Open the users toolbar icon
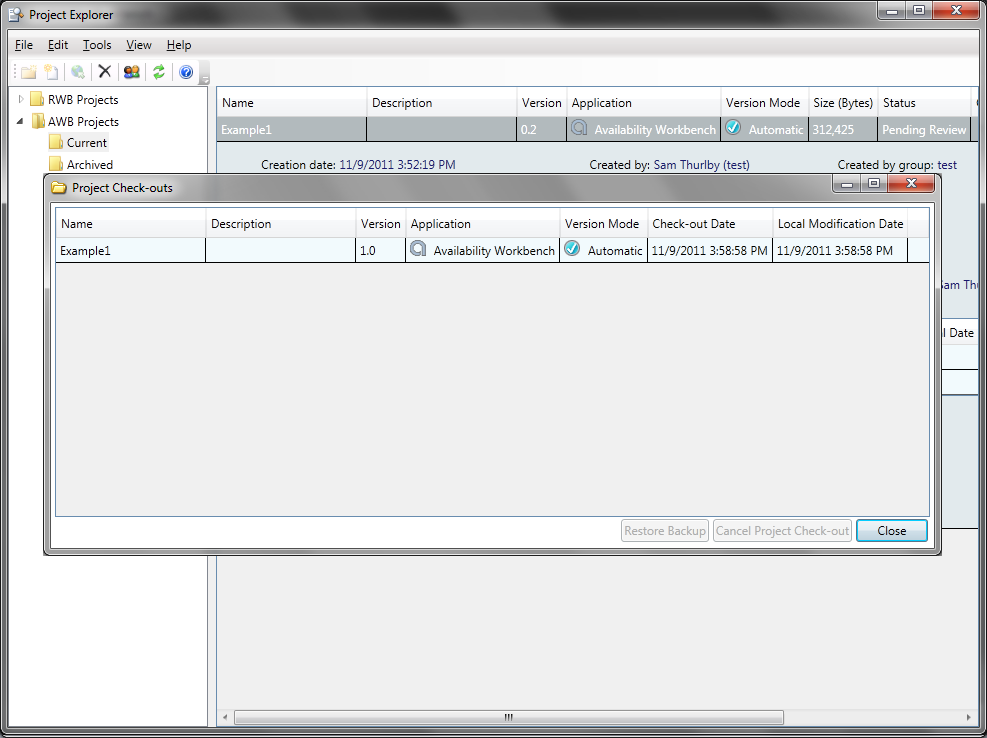 pyautogui.click(x=131, y=72)
